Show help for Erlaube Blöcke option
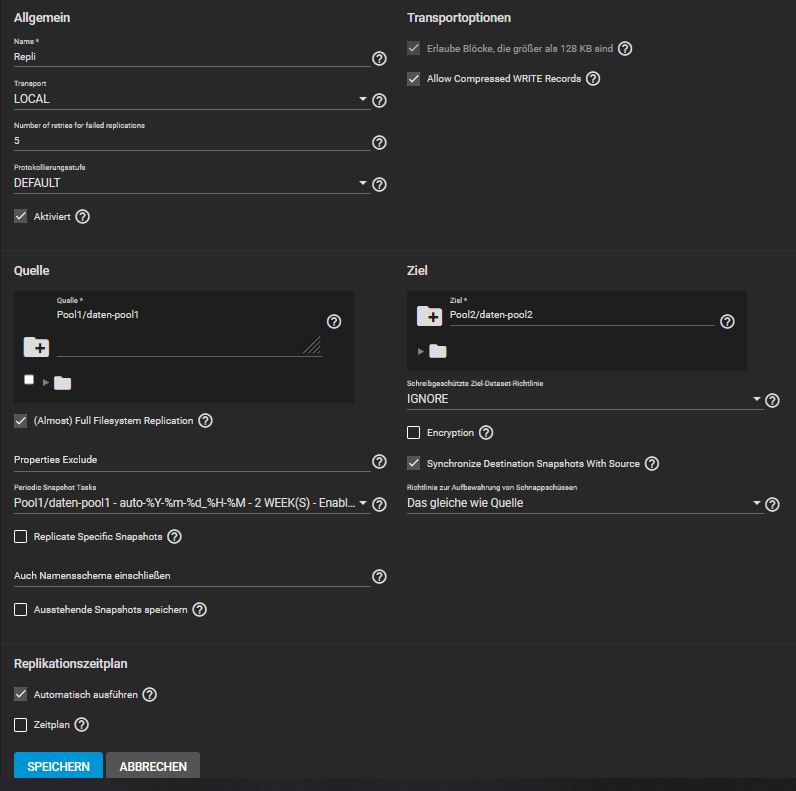The height and width of the screenshot is (791, 796). coord(625,49)
